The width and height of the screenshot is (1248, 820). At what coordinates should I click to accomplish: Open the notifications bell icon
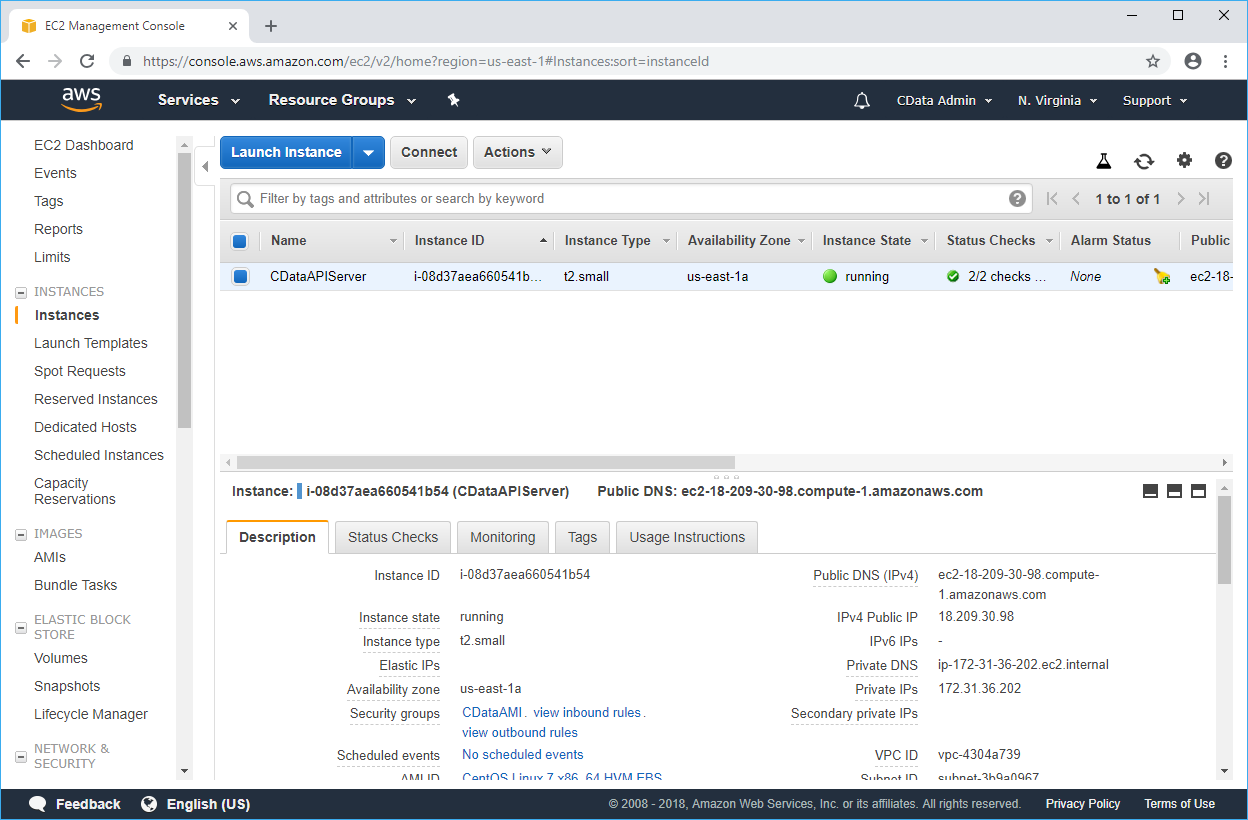coord(862,101)
